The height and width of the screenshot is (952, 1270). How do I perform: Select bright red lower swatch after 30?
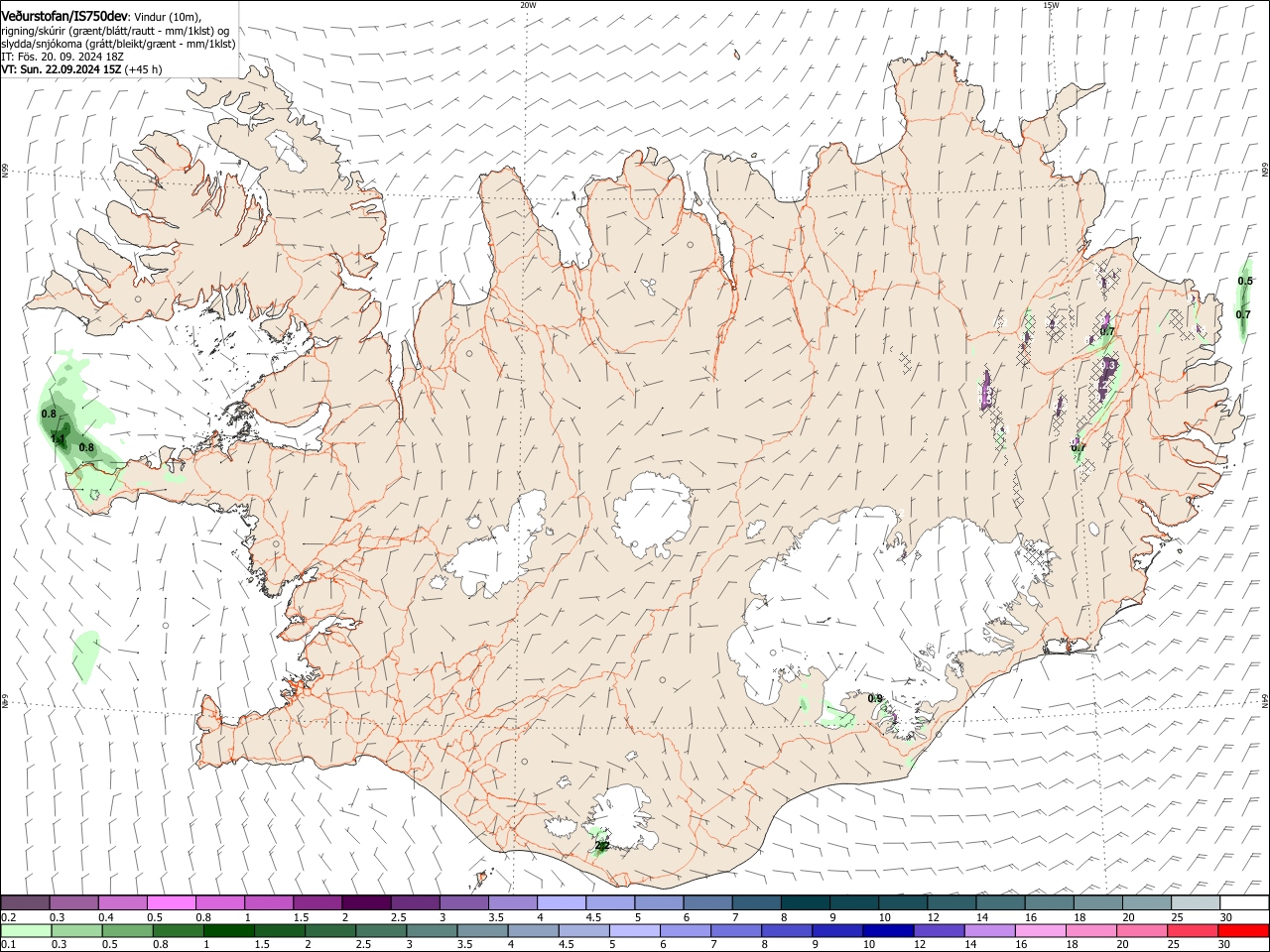[1242, 930]
